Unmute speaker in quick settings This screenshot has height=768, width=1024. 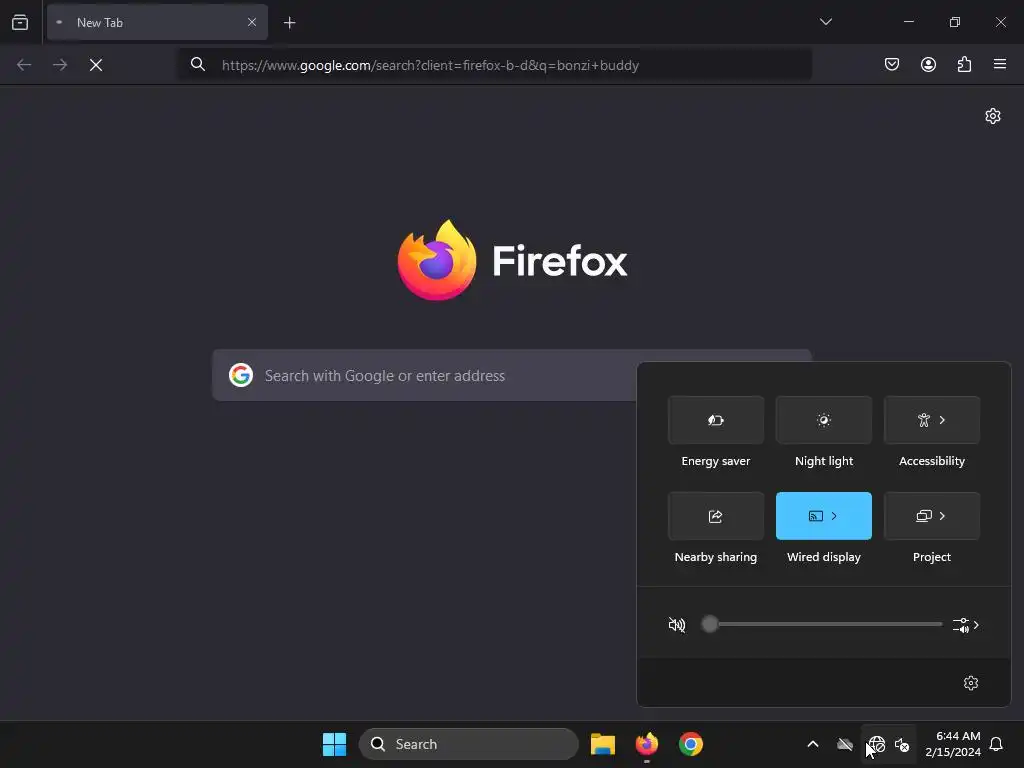pos(677,625)
